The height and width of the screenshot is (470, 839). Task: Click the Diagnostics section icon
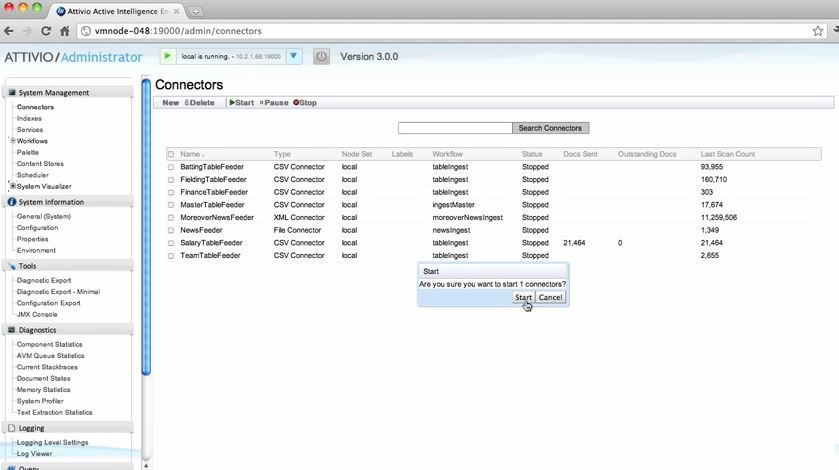point(12,330)
